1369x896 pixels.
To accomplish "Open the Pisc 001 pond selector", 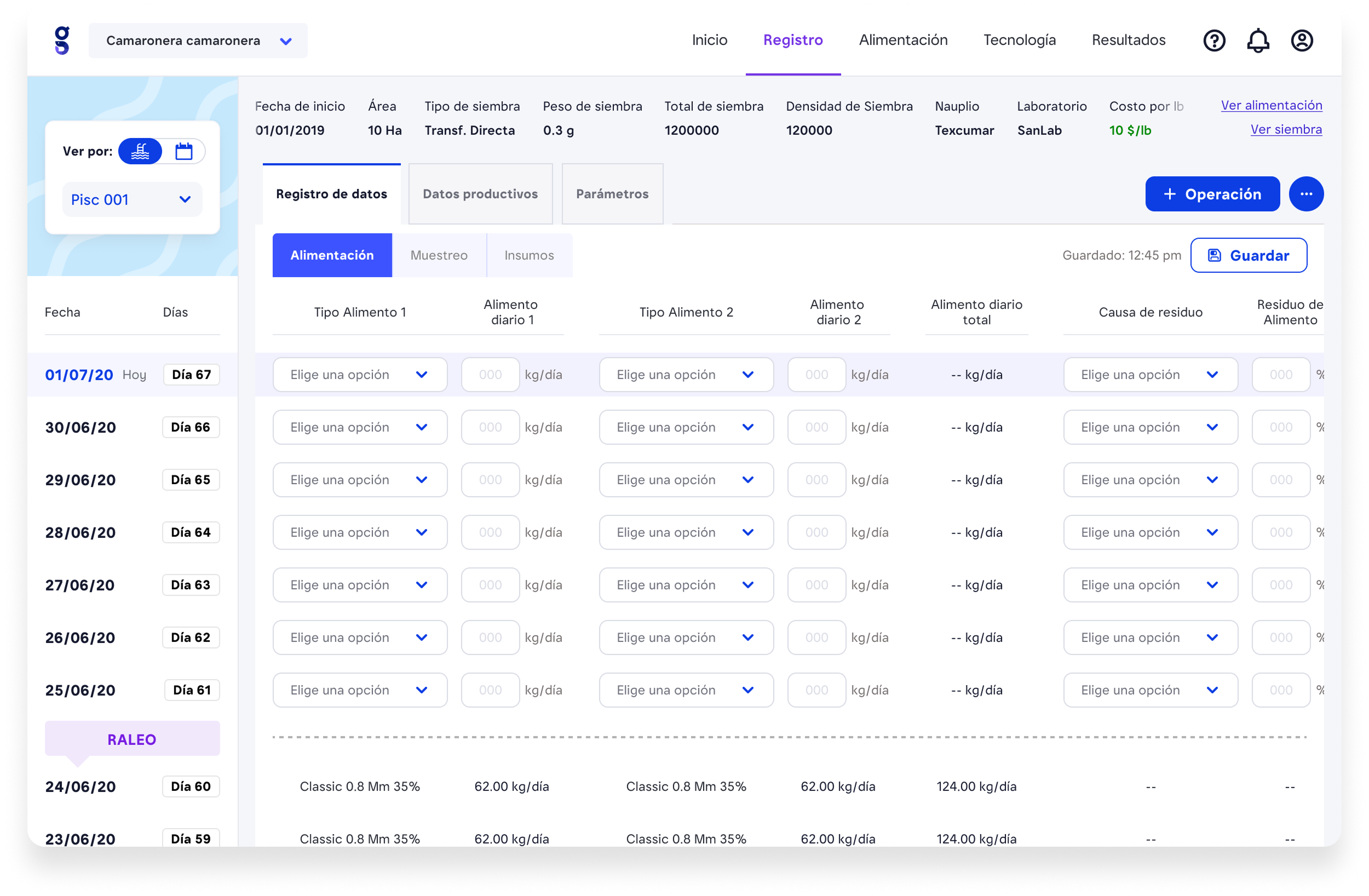I will click(x=132, y=200).
